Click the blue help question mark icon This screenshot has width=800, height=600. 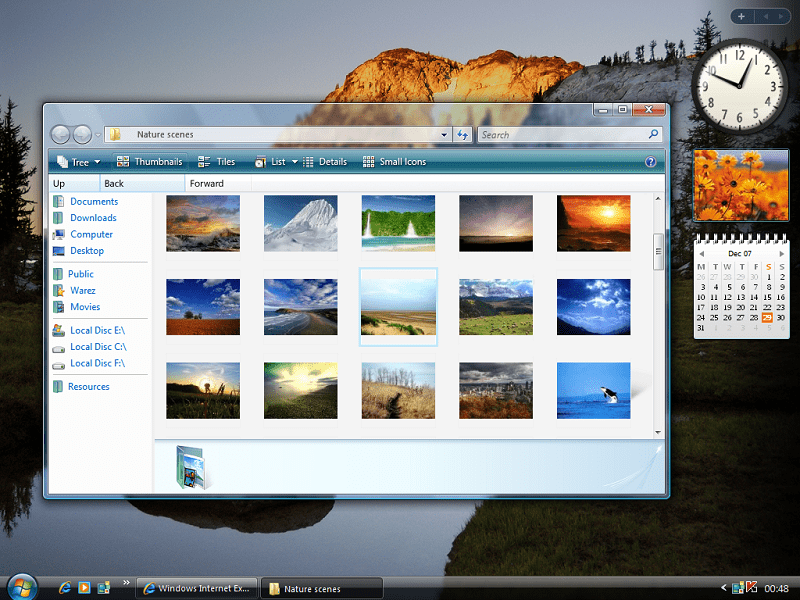click(650, 162)
